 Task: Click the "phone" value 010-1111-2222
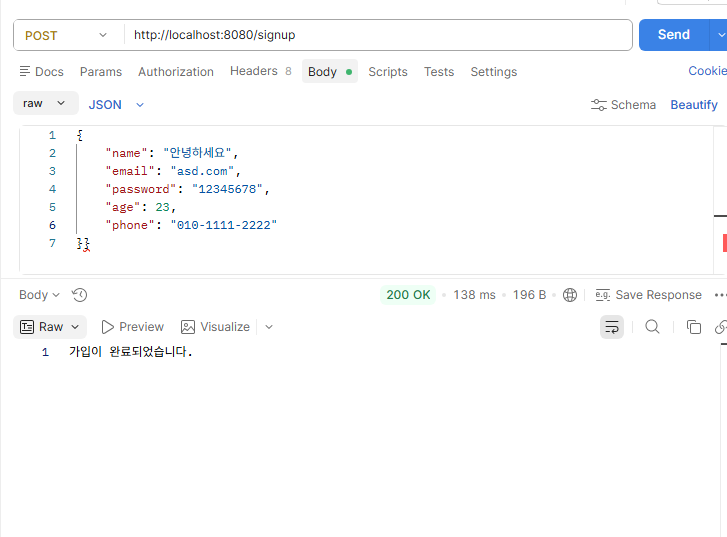pos(223,225)
